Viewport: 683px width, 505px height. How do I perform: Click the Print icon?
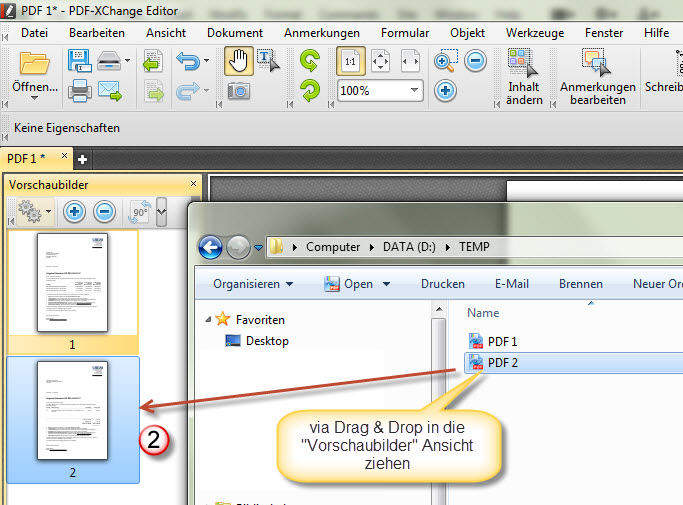(x=79, y=91)
